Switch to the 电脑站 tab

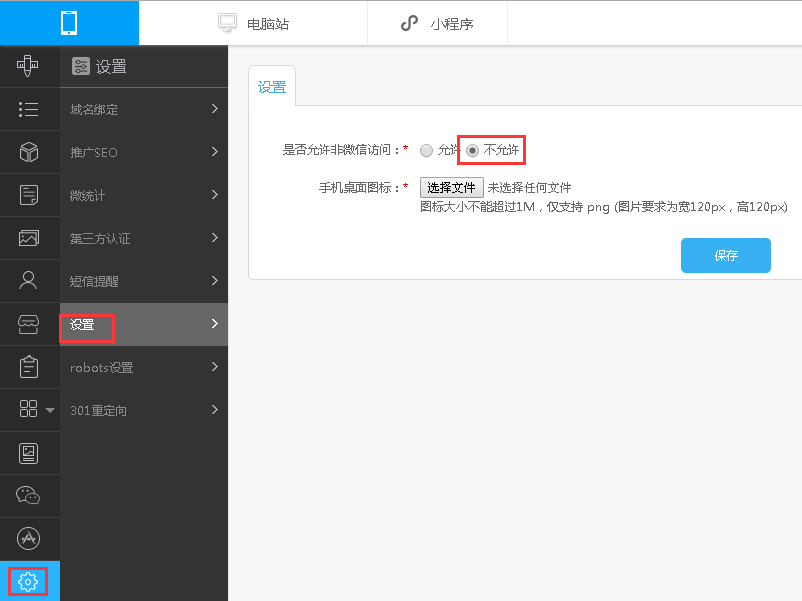[x=253, y=23]
